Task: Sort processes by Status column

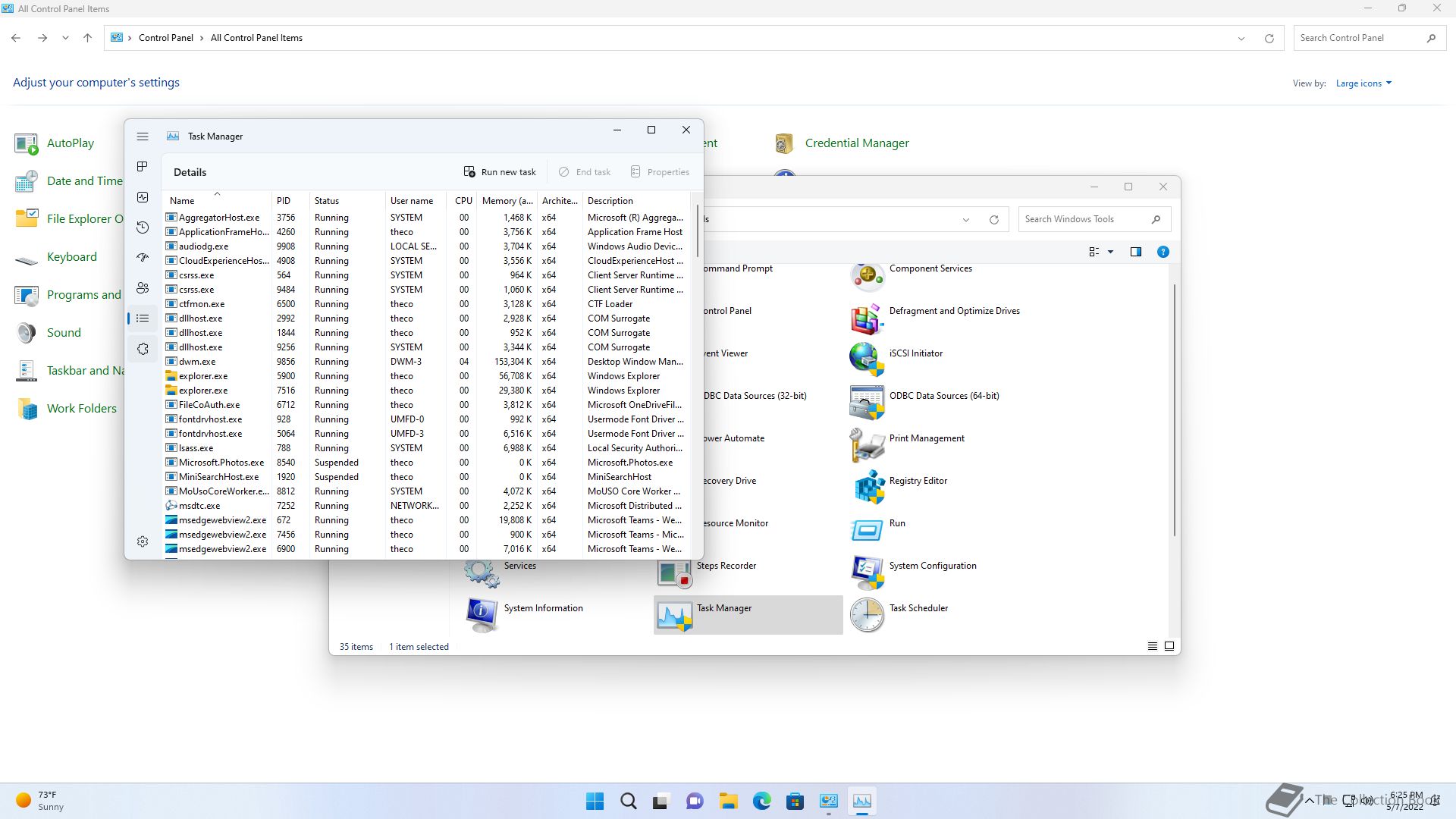Action: [347, 201]
